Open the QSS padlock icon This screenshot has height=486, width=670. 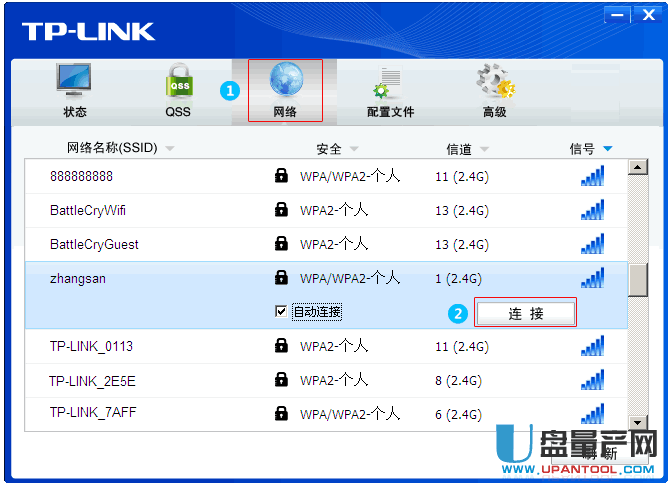pyautogui.click(x=179, y=81)
